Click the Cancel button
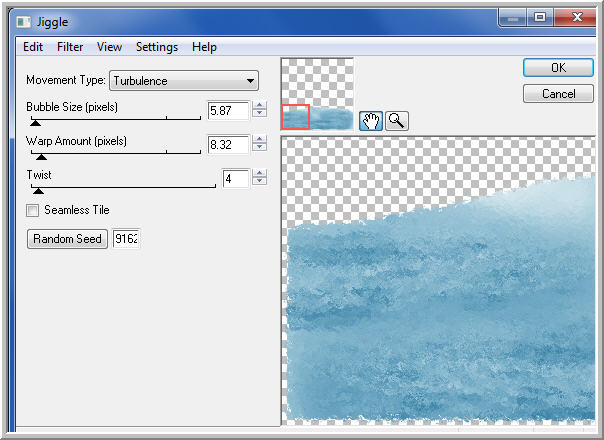604x440 pixels. (x=558, y=94)
